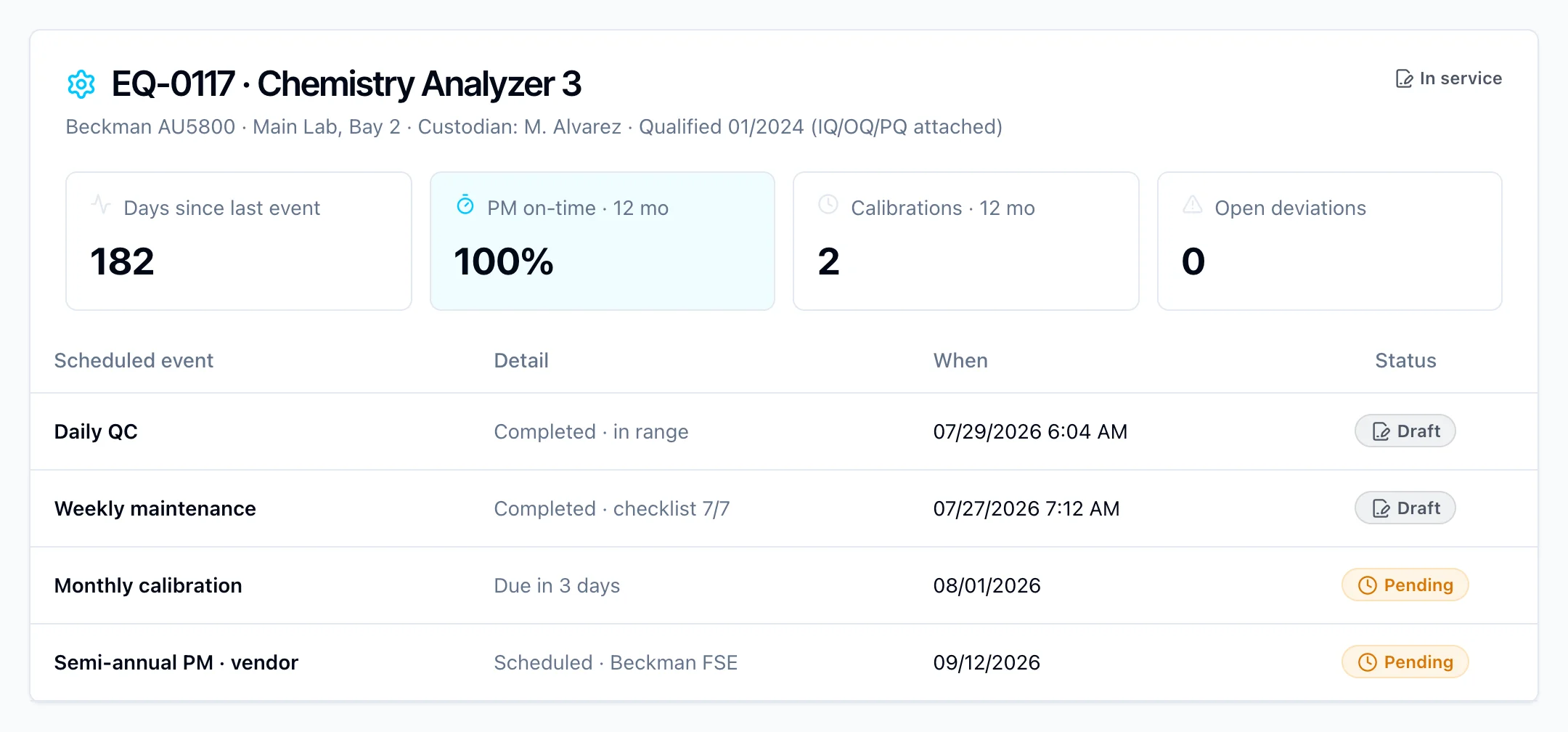Click 'Due in 3 days' detail text

point(557,586)
